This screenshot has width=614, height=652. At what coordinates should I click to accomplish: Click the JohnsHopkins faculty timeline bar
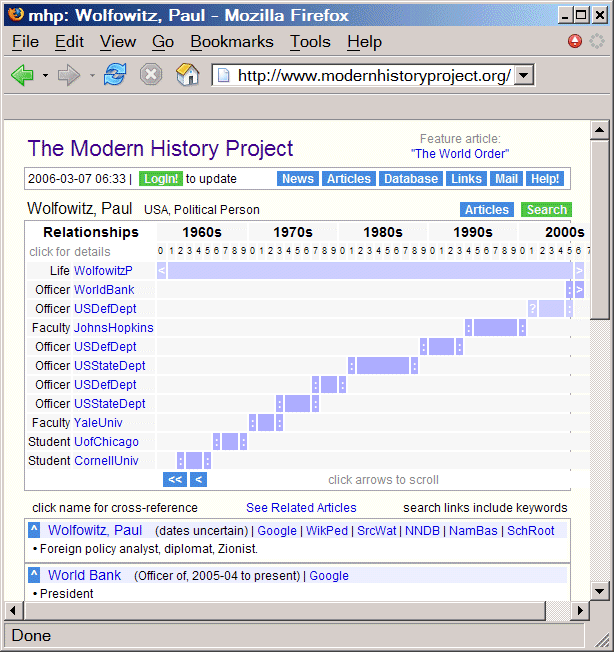495,328
